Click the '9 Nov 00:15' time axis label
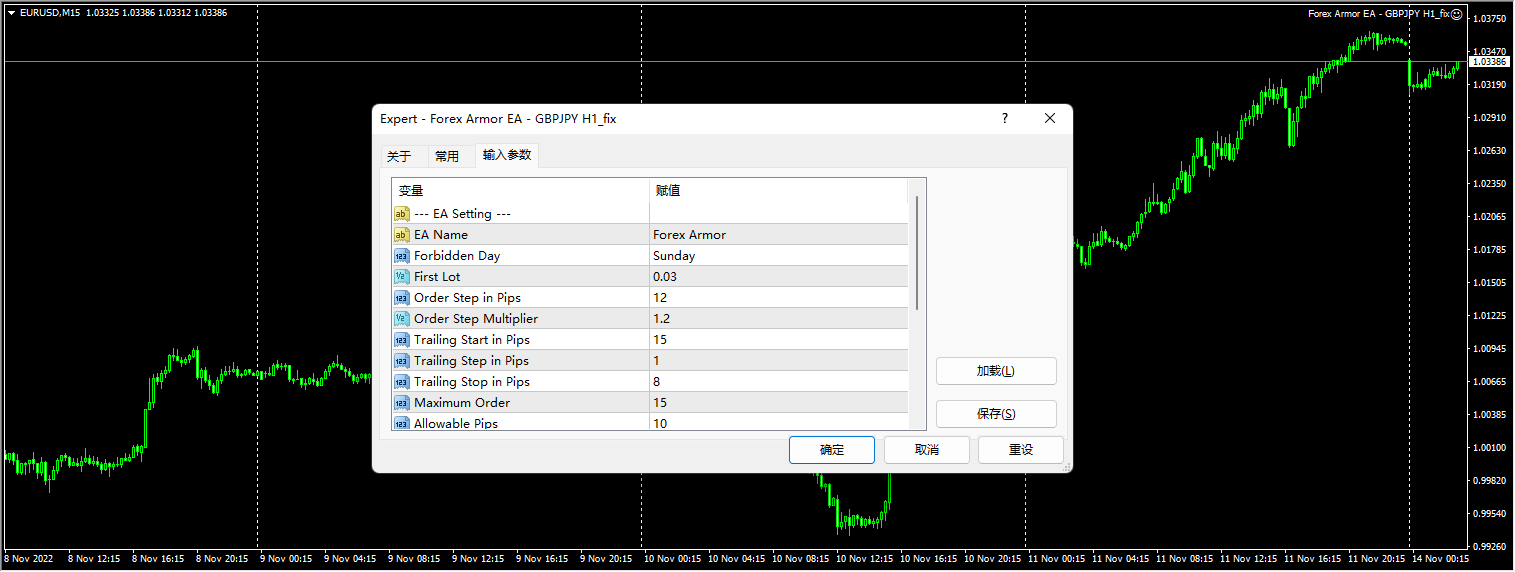The height and width of the screenshot is (572, 1515). click(288, 559)
